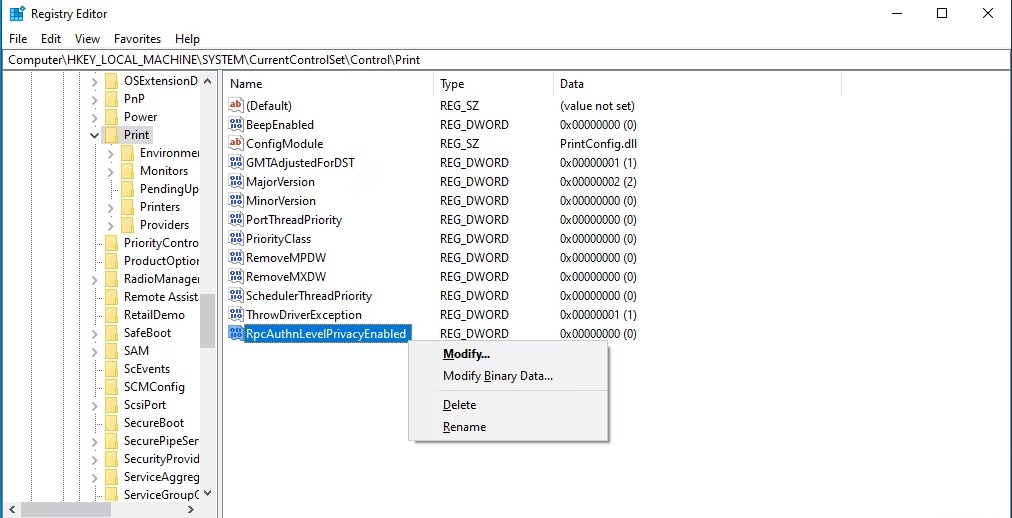Collapse the Print key in tree
This screenshot has height=518, width=1012.
(x=95, y=135)
